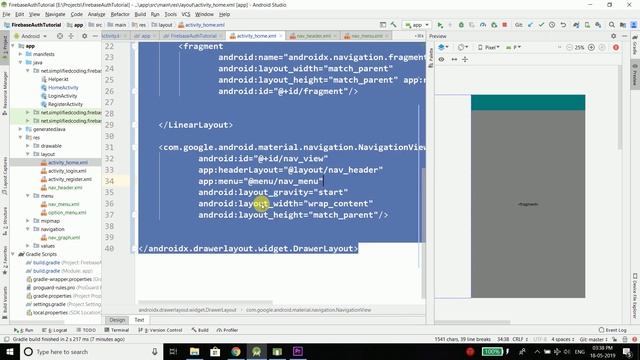This screenshot has width=640, height=360.
Task: Switch to the nav_menu.xml editor tab
Action: tap(366, 36)
